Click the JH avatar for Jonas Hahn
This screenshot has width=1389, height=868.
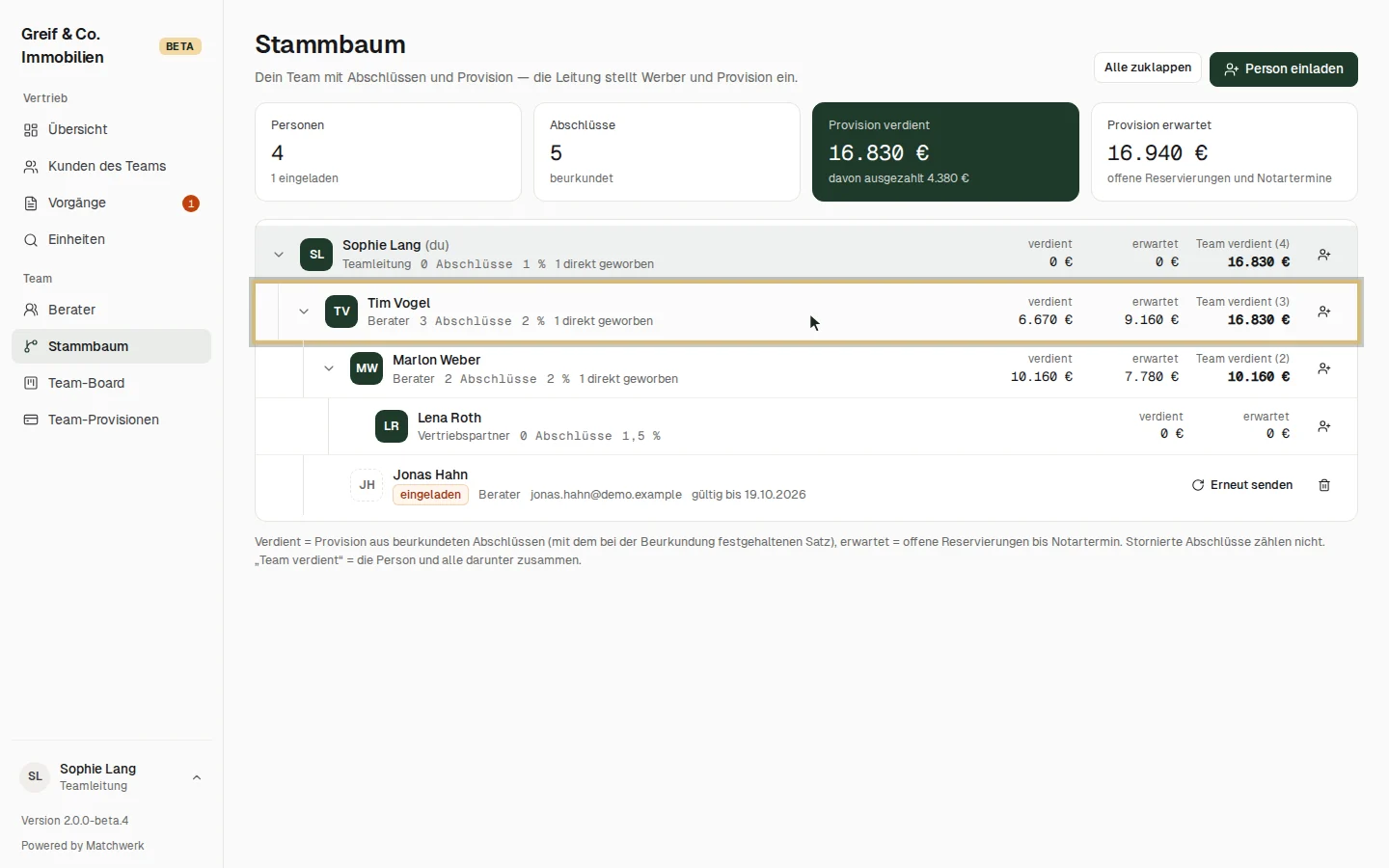coord(367,485)
